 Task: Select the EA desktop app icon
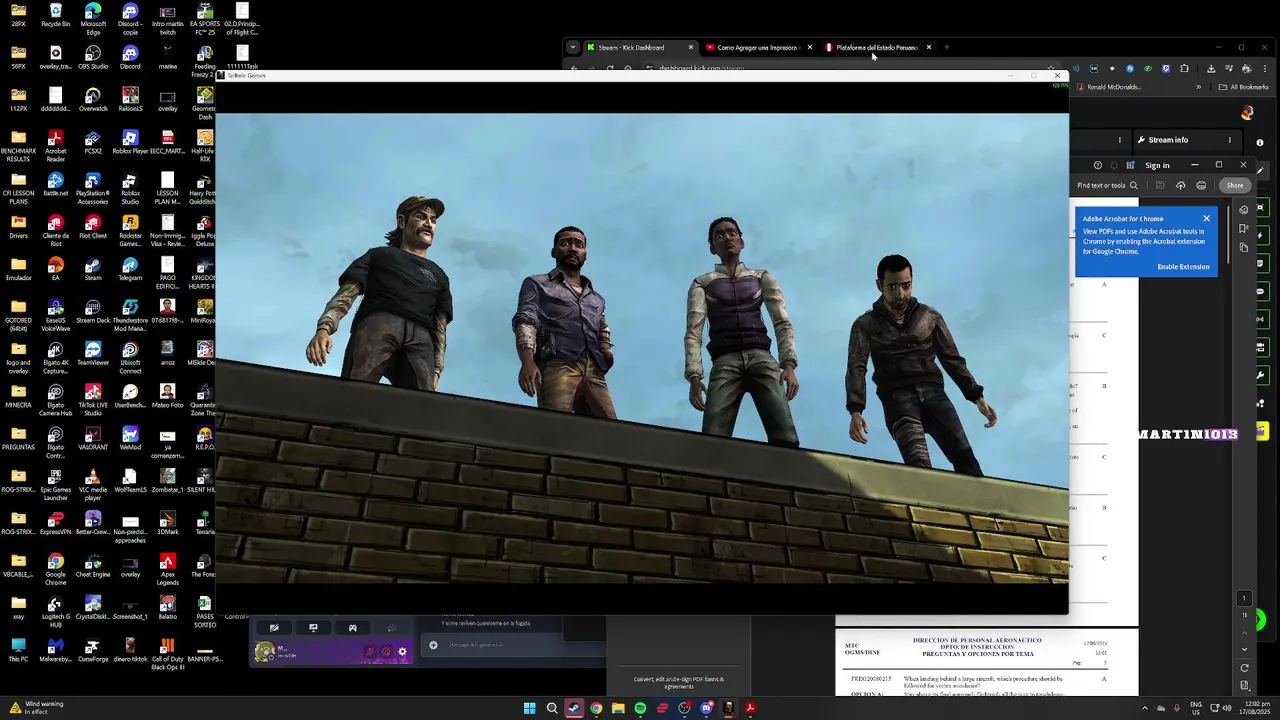point(56,269)
